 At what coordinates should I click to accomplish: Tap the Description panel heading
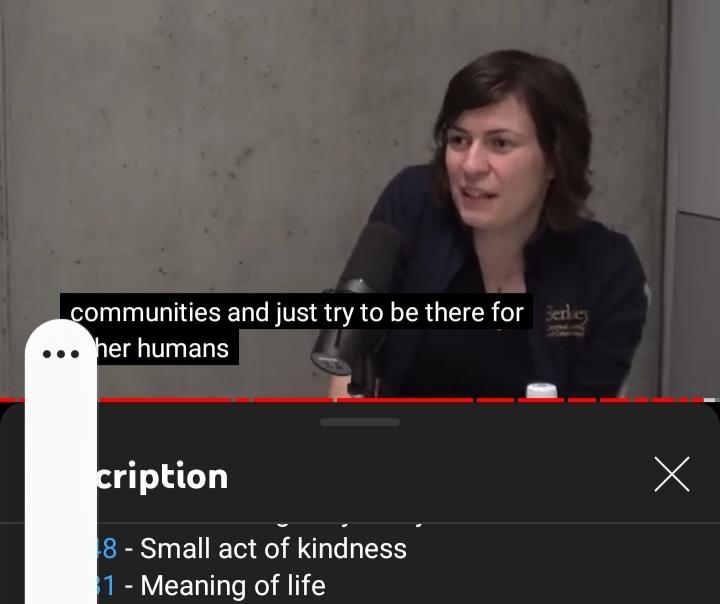163,476
